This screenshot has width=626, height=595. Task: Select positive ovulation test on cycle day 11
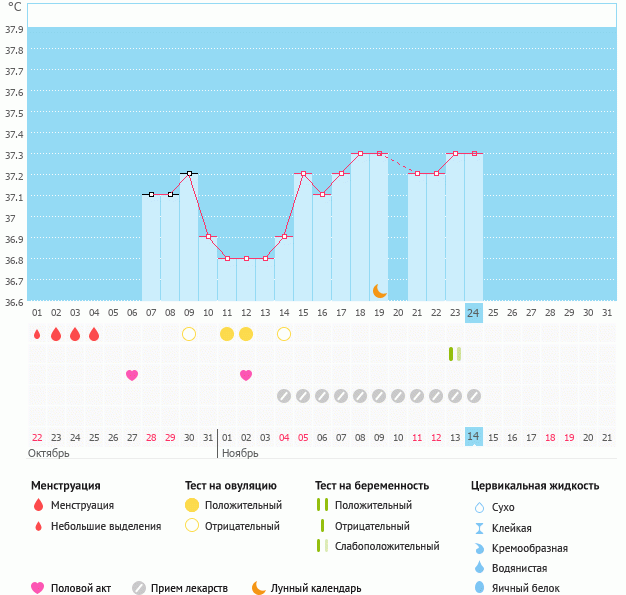(x=227, y=333)
